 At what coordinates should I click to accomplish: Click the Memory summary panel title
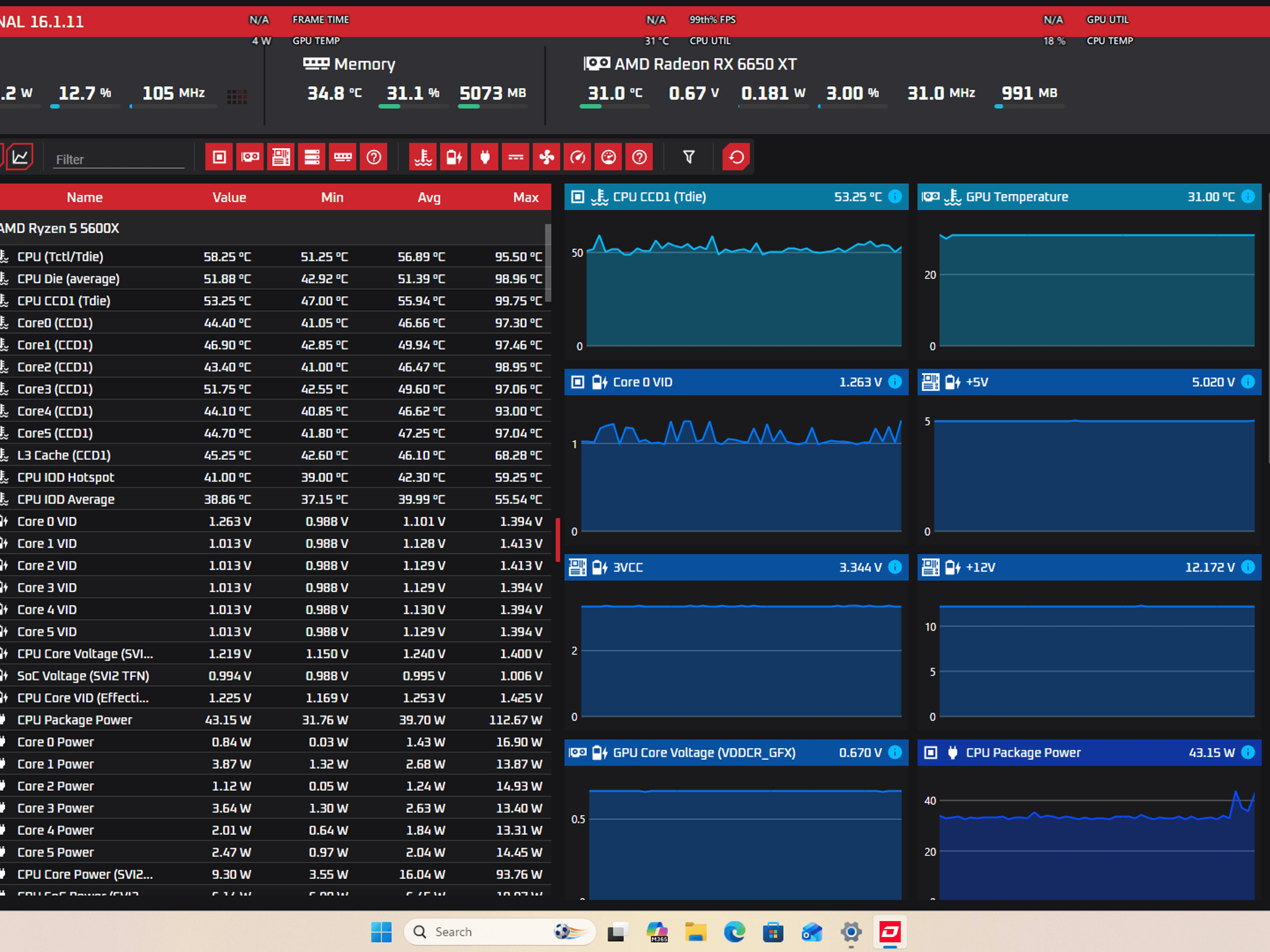point(349,64)
